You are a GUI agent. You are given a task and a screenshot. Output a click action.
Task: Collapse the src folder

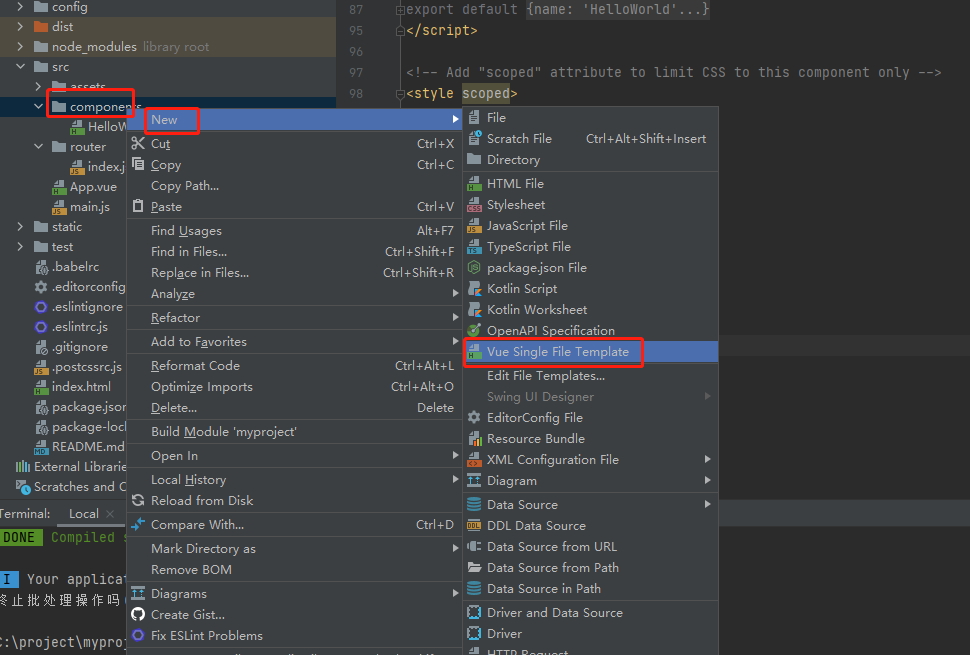tap(20, 66)
